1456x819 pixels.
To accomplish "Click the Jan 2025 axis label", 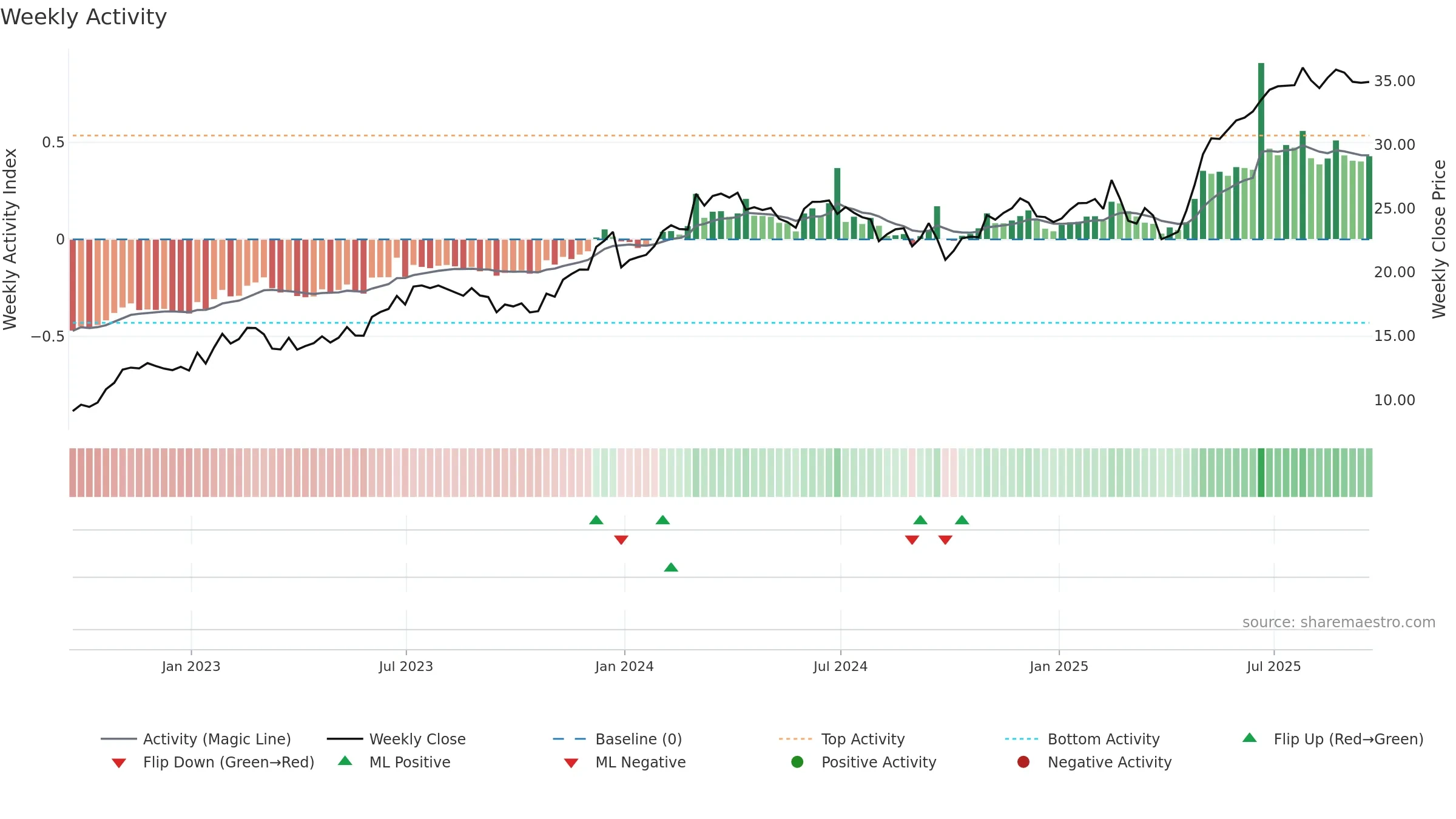I will tap(1059, 666).
